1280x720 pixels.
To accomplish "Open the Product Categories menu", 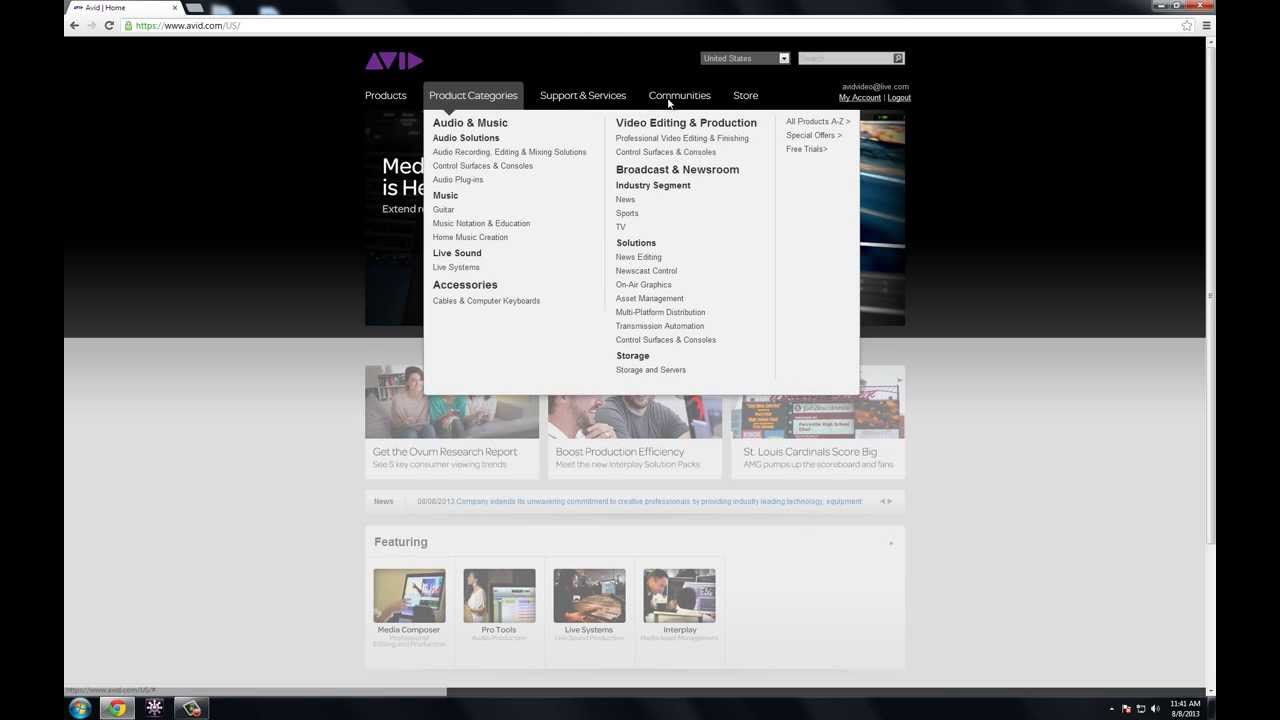I will tap(473, 95).
